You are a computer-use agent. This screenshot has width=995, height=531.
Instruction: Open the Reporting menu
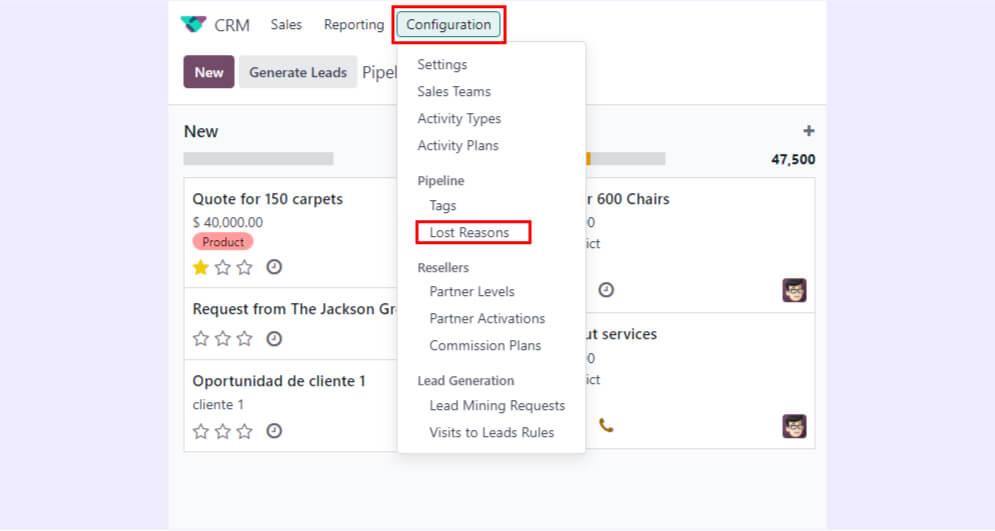coord(353,25)
